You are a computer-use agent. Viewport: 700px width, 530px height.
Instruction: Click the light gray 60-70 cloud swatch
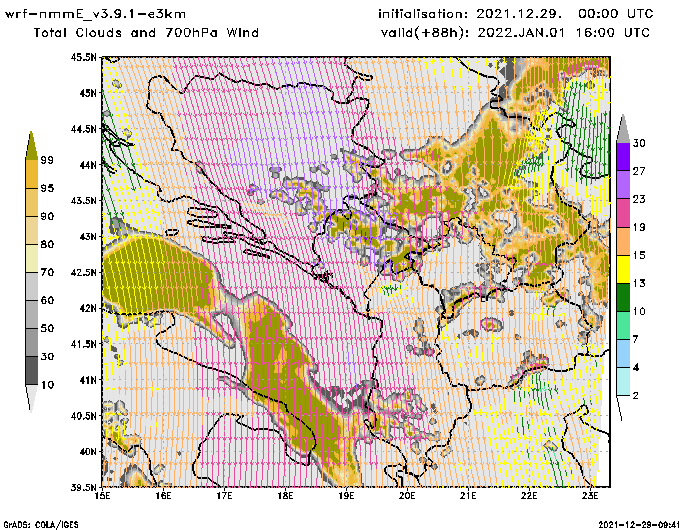(x=32, y=287)
